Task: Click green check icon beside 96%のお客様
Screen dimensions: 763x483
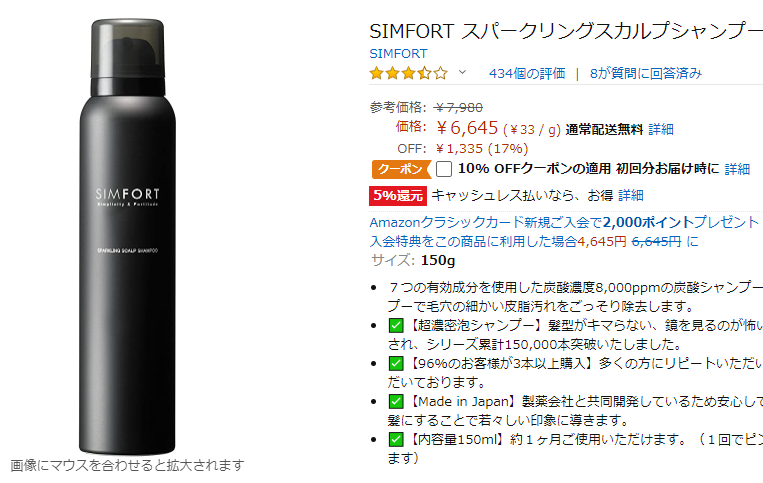Action: [x=396, y=363]
